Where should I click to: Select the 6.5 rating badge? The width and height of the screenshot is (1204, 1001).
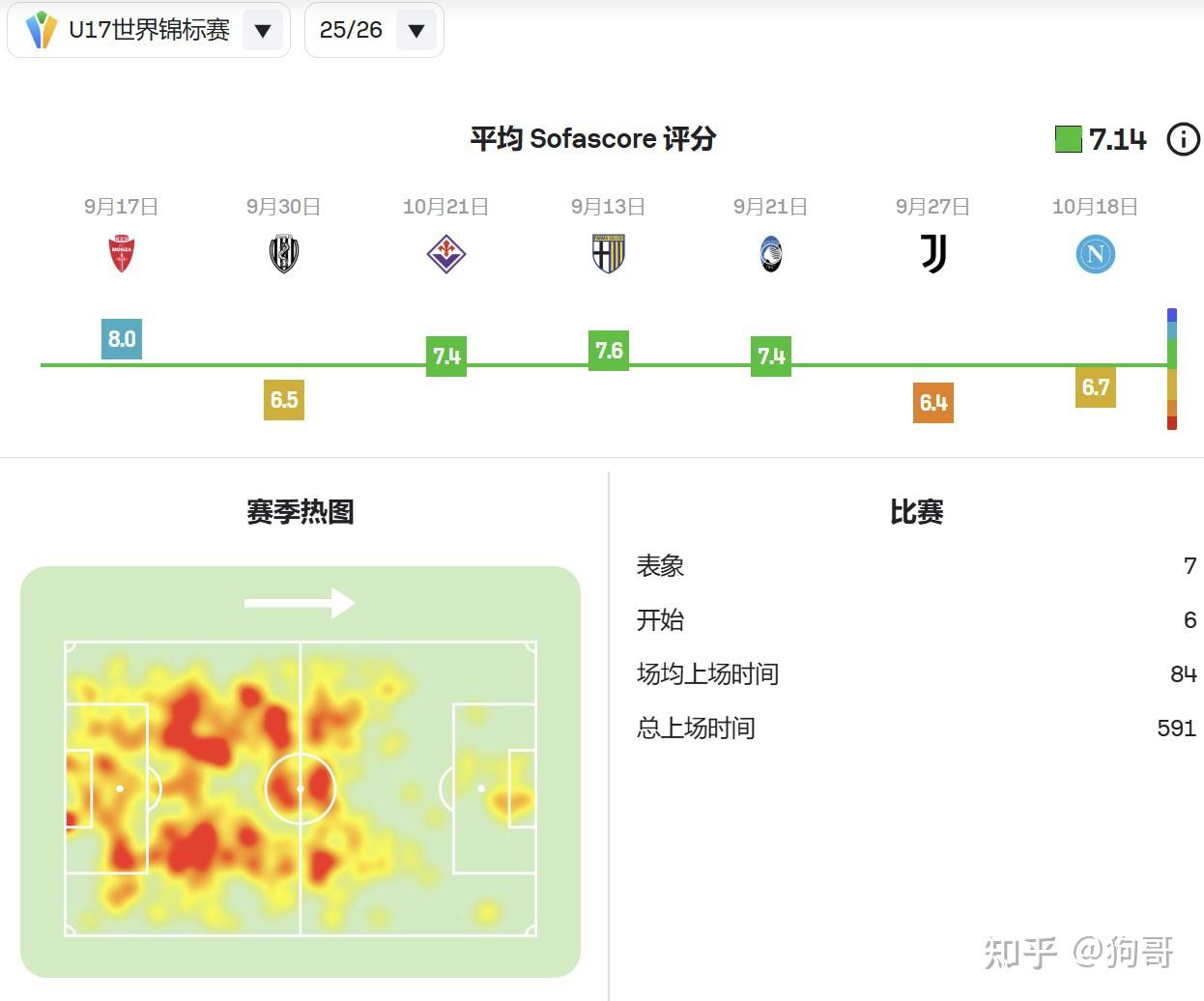pyautogui.click(x=284, y=400)
